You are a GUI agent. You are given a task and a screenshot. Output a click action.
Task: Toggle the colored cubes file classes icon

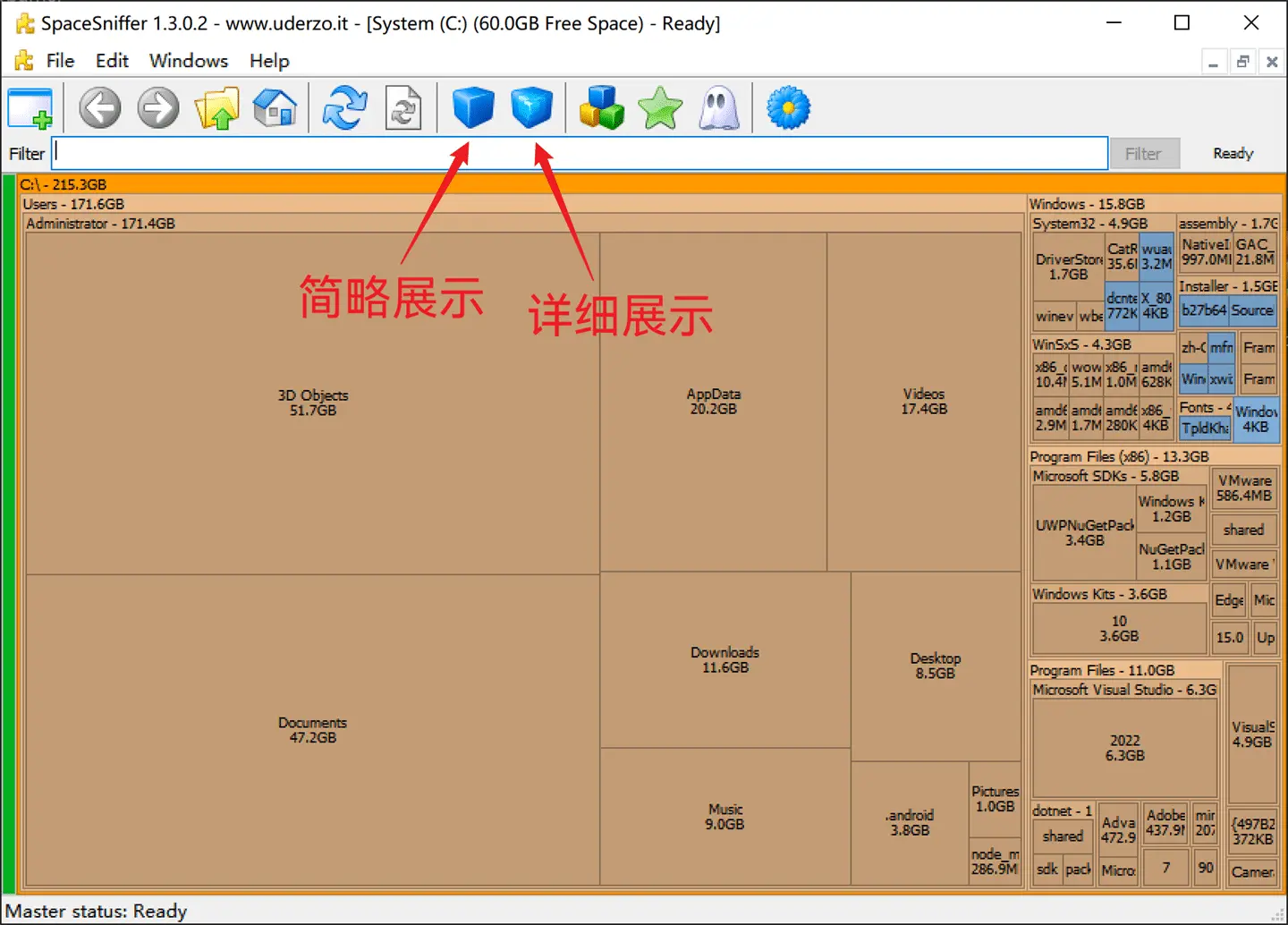(x=601, y=108)
